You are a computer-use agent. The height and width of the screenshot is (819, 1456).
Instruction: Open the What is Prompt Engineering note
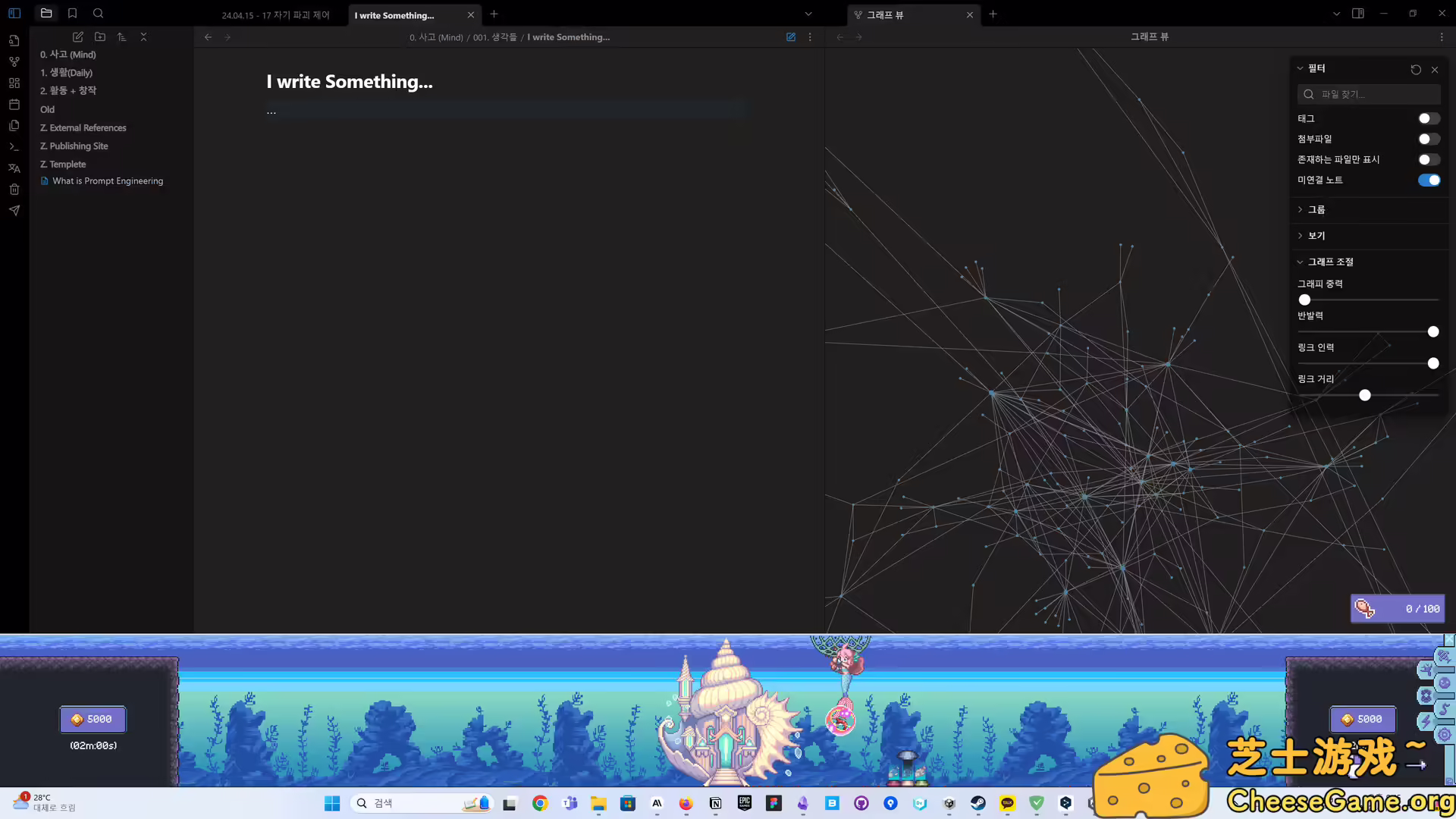pos(108,180)
